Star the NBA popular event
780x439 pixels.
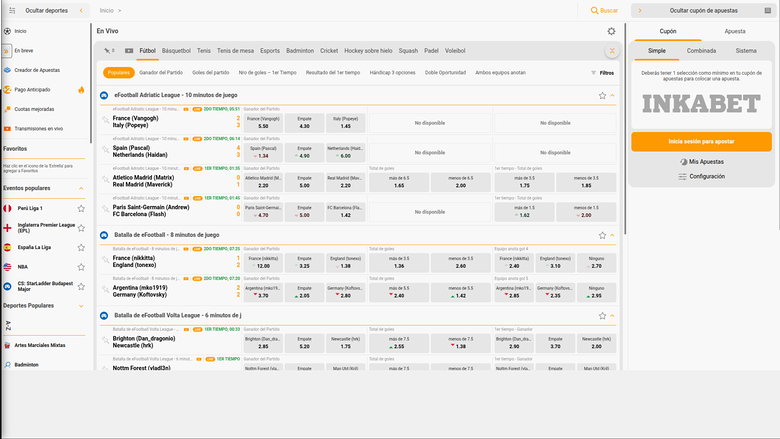click(x=81, y=267)
